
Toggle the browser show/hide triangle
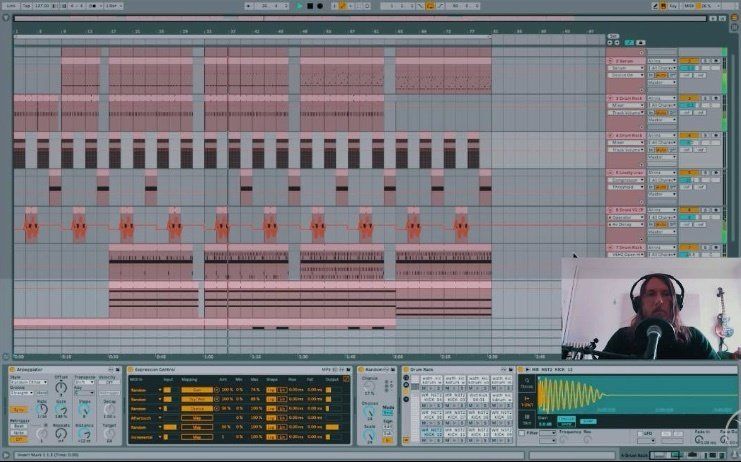pyautogui.click(x=6, y=18)
